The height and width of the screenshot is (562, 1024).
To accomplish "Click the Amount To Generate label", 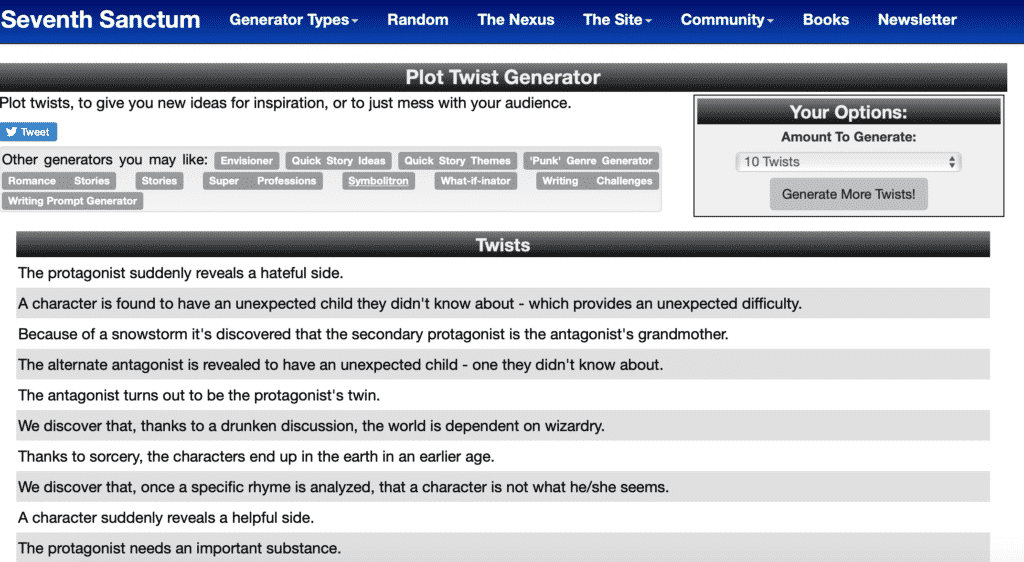I will [x=848, y=137].
